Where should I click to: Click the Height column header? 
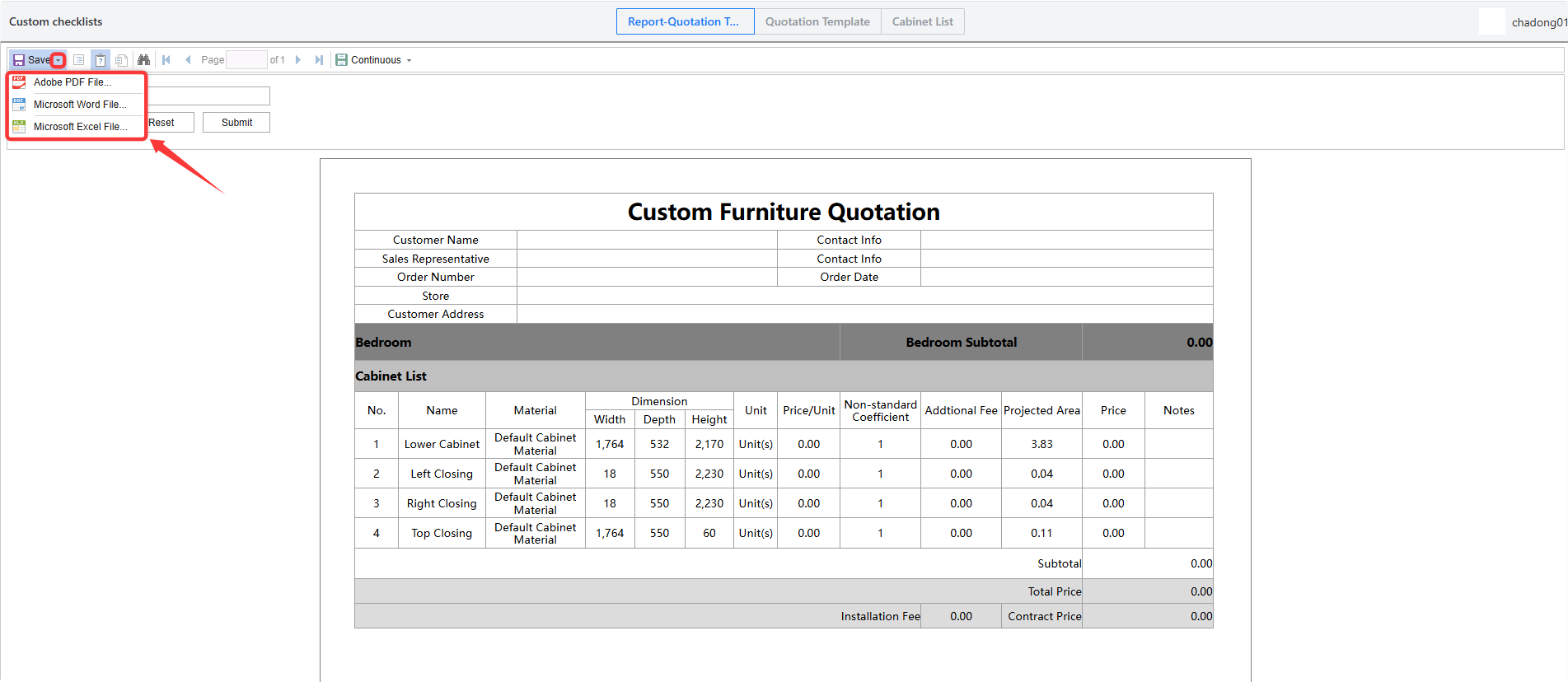click(x=709, y=419)
